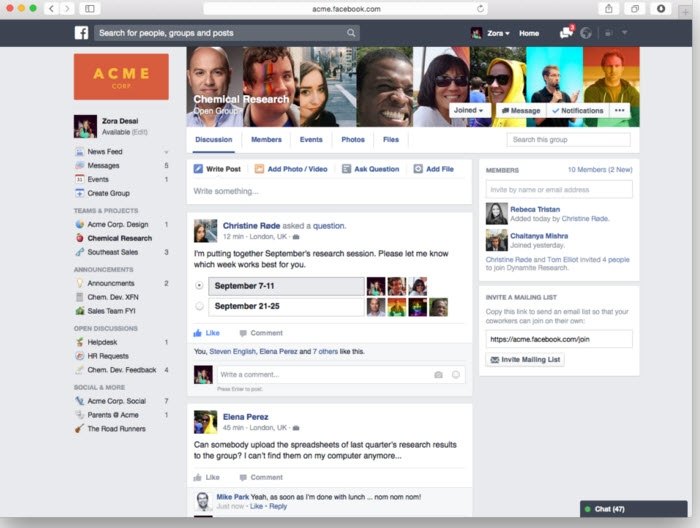Open the messages notification icon in header

pos(566,33)
